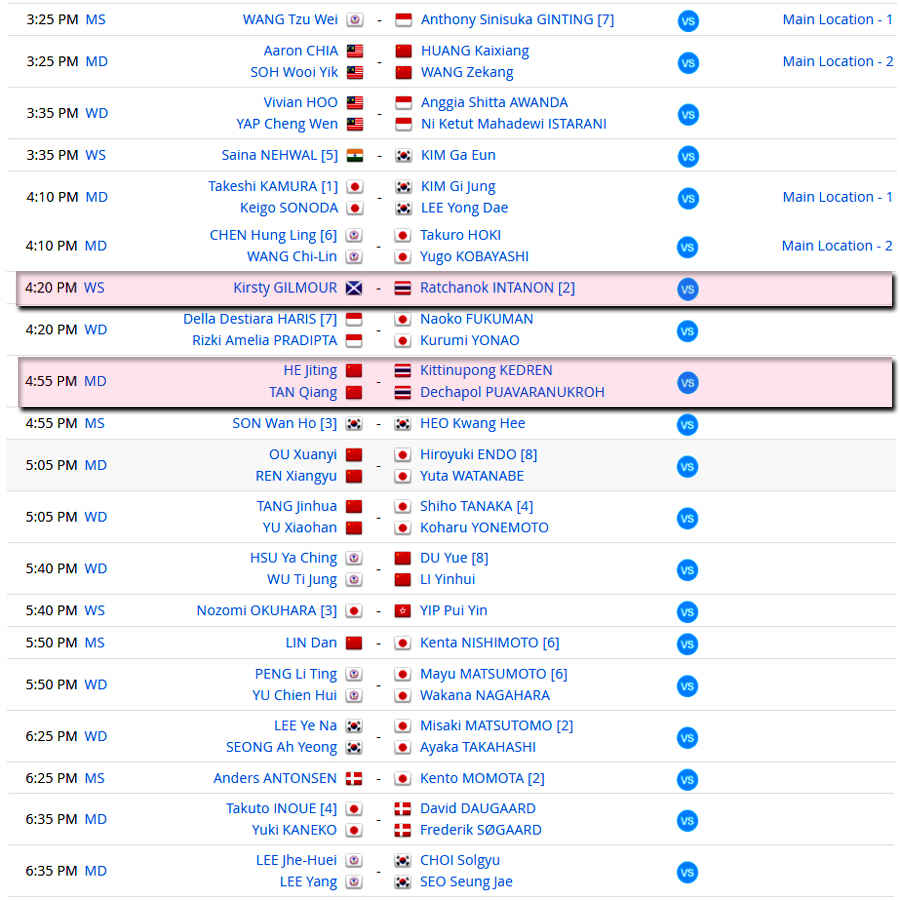Open VS icon for Nozomi OKUHARA match
The height and width of the screenshot is (900, 900).
[x=688, y=612]
